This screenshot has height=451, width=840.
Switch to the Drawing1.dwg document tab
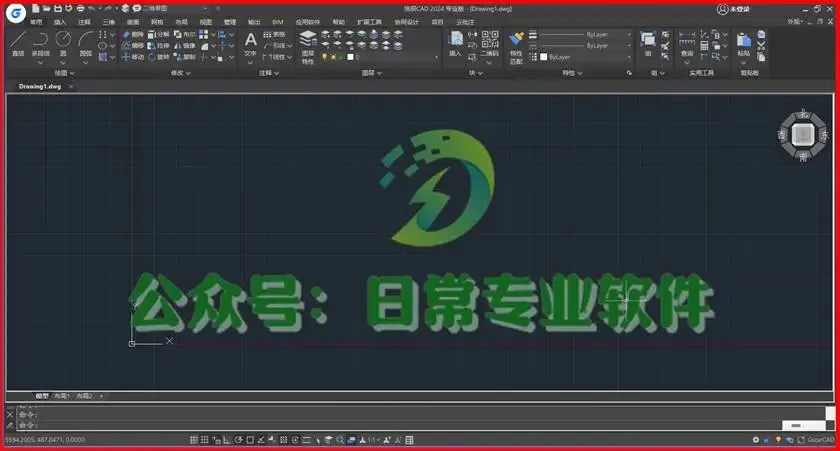tap(40, 86)
